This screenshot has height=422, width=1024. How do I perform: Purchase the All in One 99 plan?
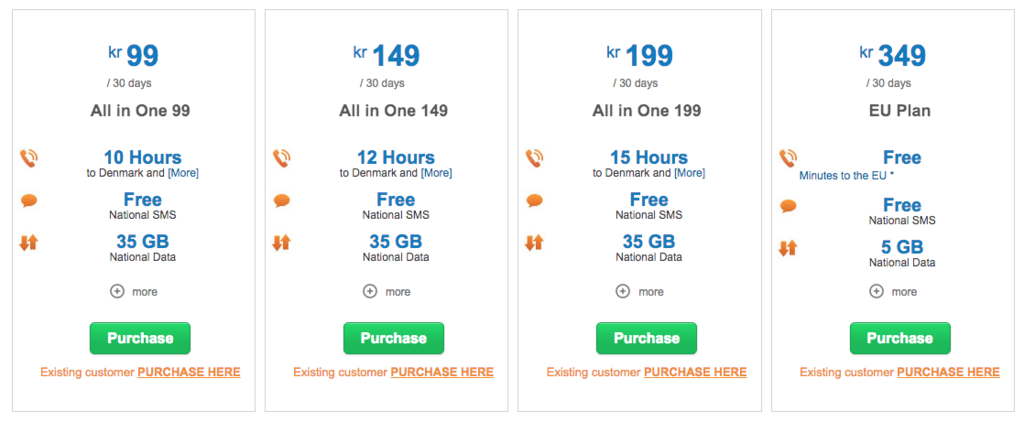click(140, 338)
